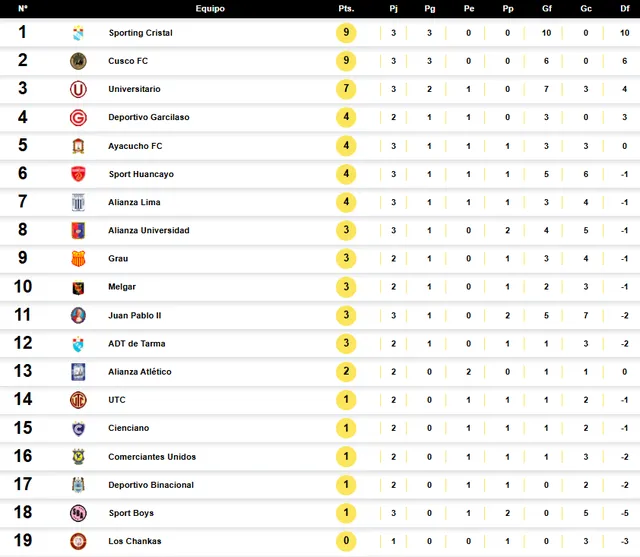Click the Sporting Cristal club crest
The image size is (640, 557).
click(78, 33)
